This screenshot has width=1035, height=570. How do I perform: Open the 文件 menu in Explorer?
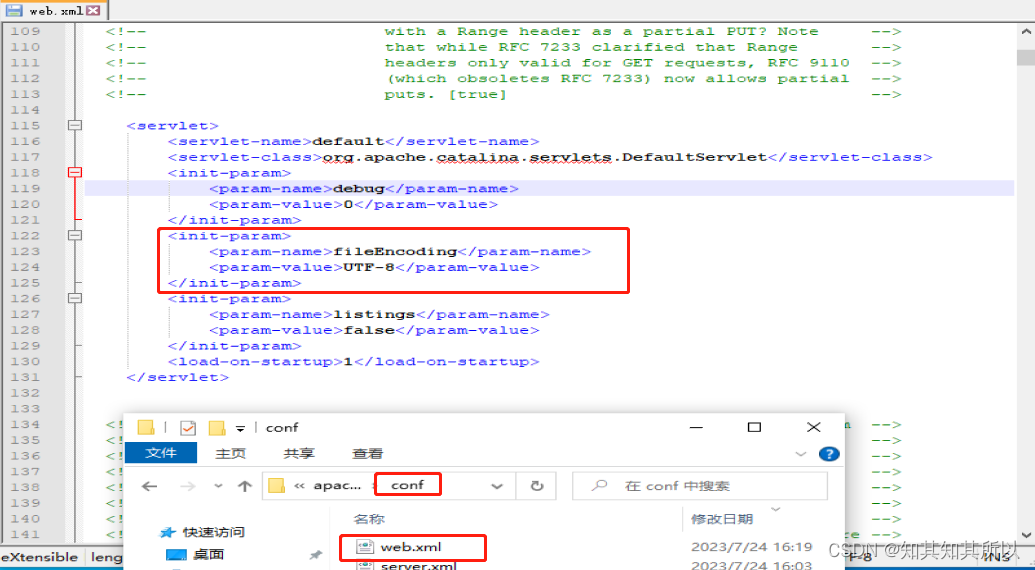pyautogui.click(x=161, y=453)
